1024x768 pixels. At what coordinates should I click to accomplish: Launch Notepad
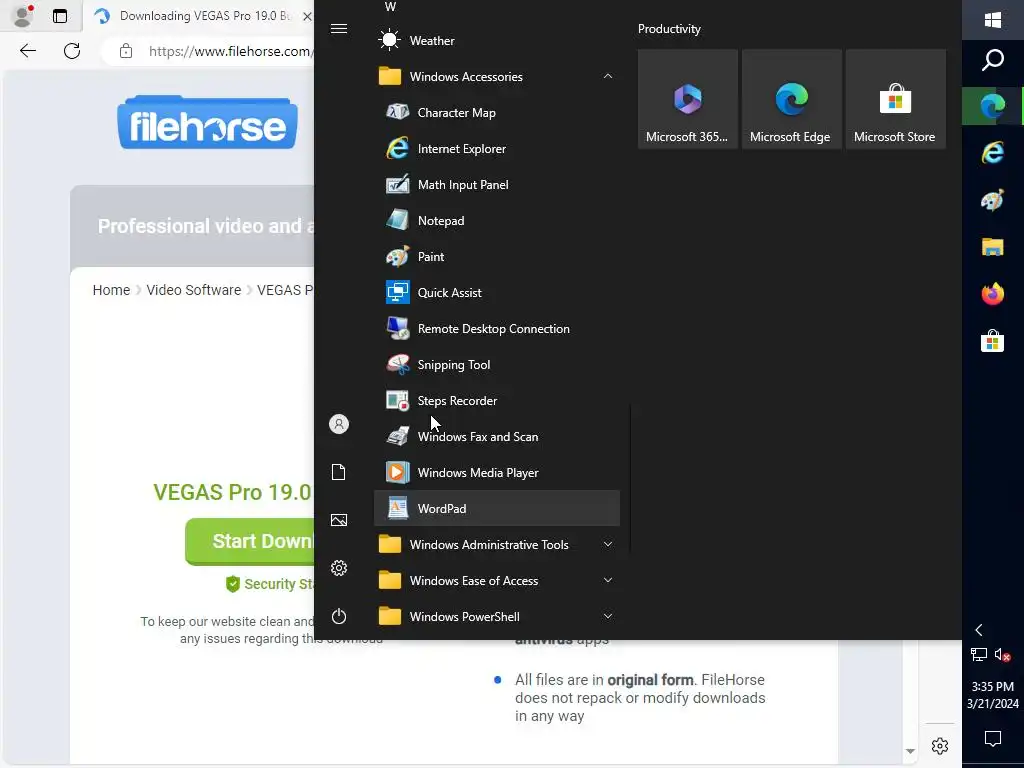coord(496,220)
